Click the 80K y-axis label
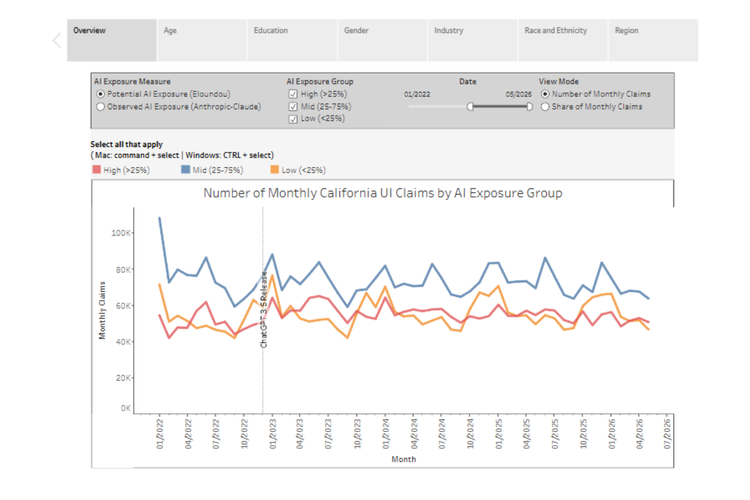The image size is (750, 500). 122,270
